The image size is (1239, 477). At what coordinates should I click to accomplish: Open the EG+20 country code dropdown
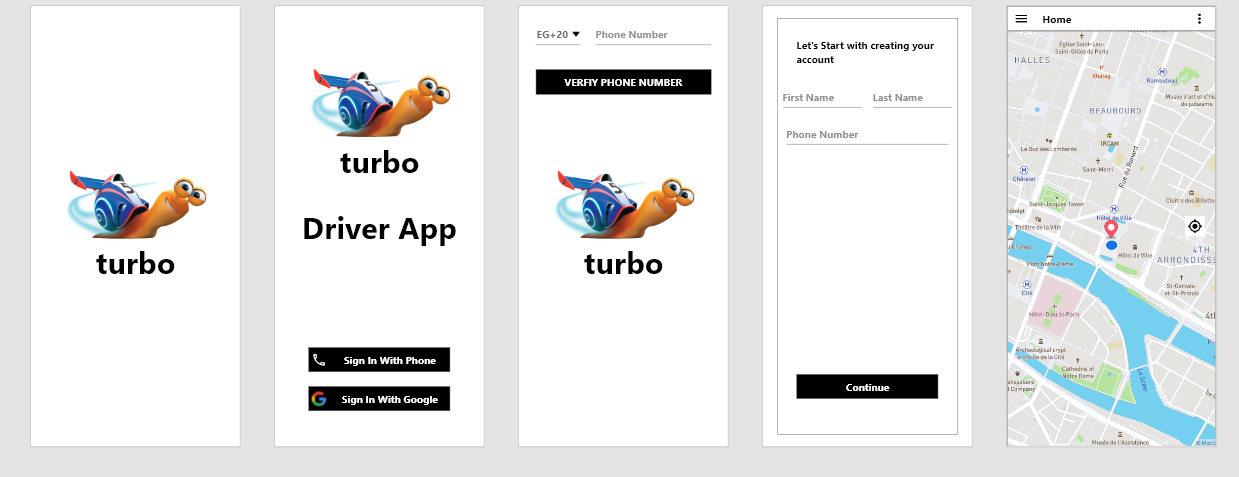558,35
